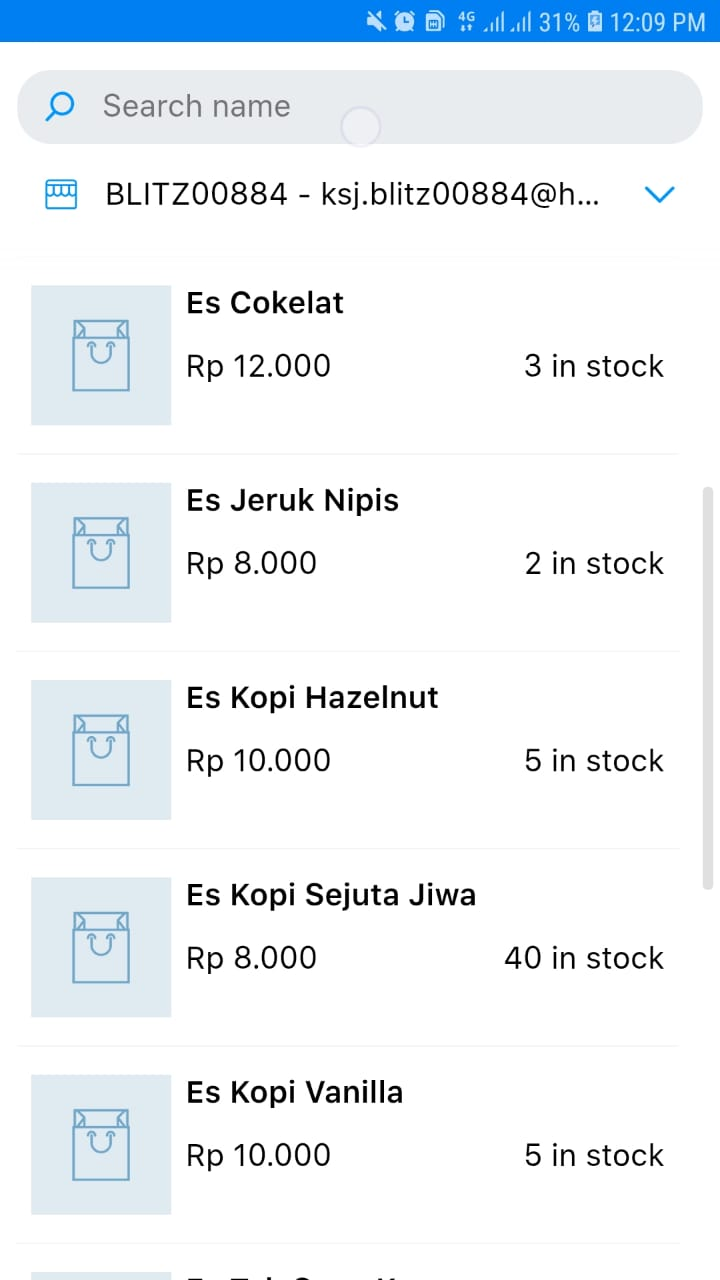Open the Es Cokelat product name

265,303
